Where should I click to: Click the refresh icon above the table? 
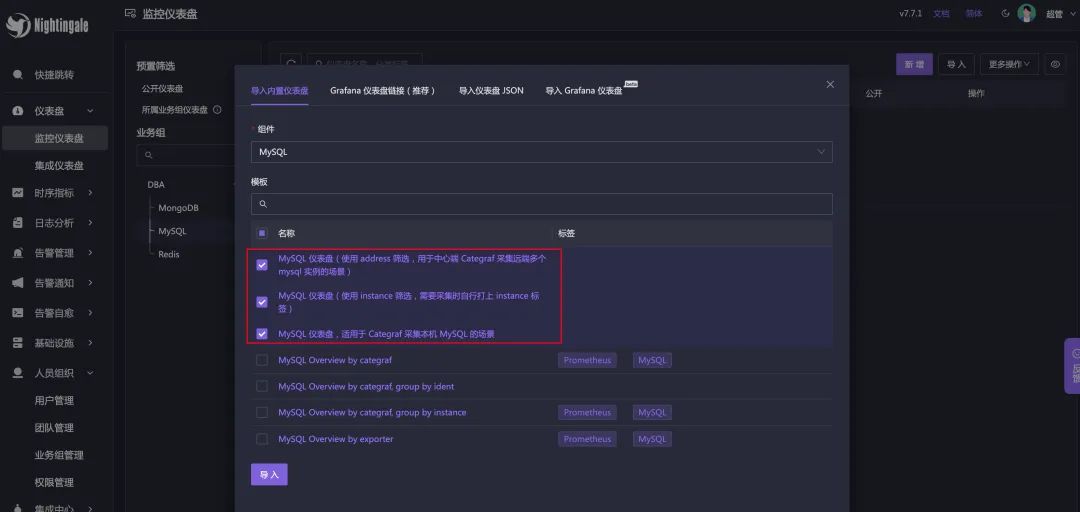tap(290, 64)
